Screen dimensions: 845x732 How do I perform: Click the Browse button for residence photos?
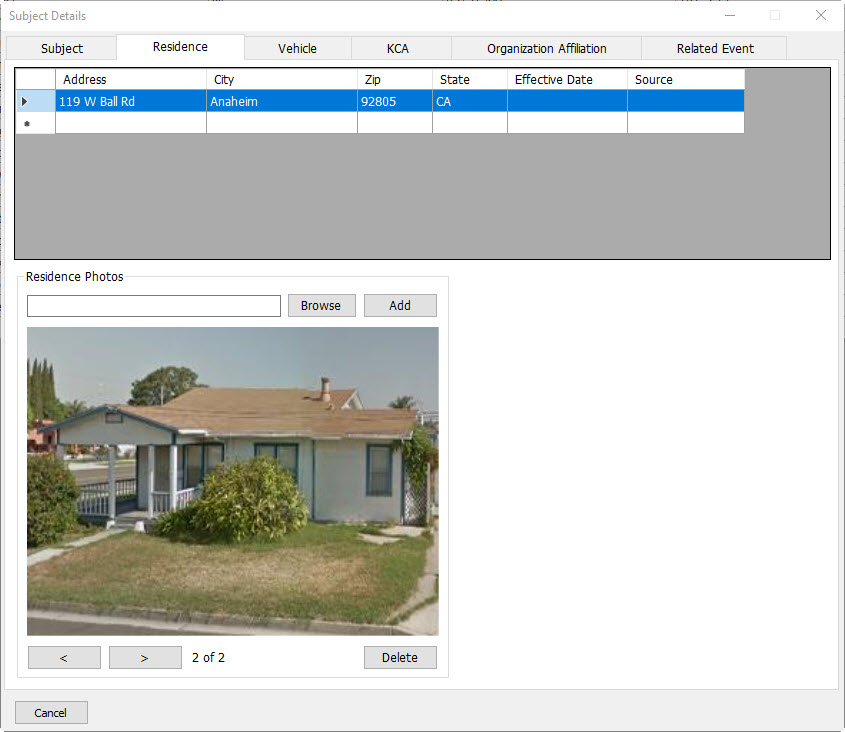coord(321,306)
